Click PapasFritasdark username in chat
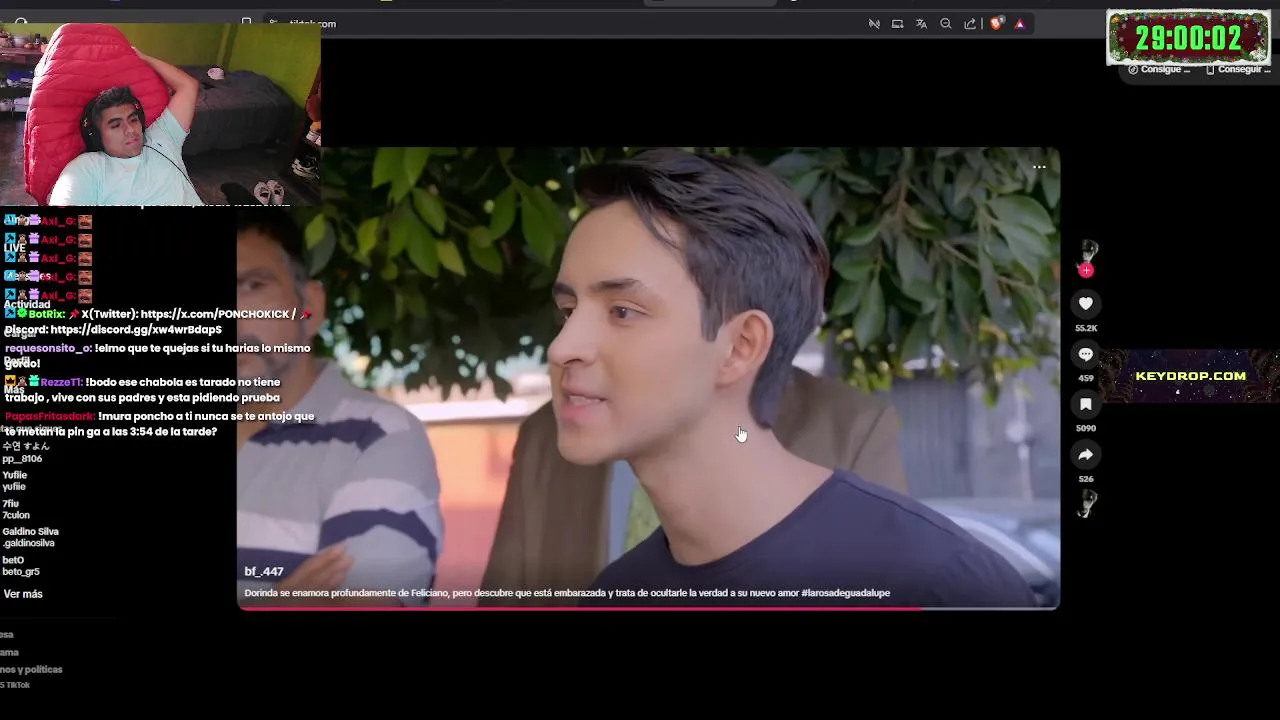1280x720 pixels. (50, 416)
